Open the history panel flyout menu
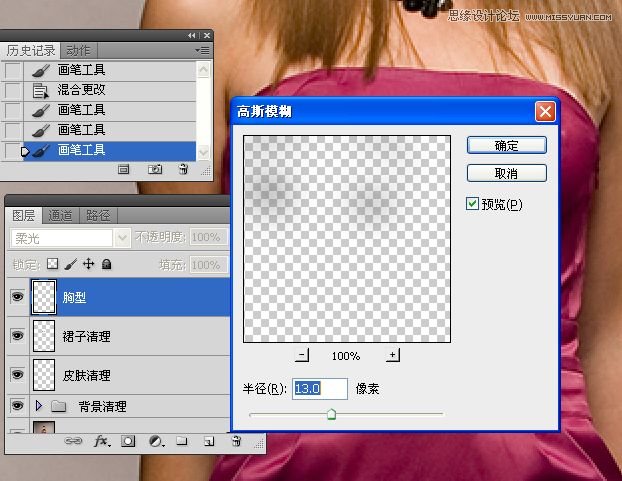 coord(203,50)
